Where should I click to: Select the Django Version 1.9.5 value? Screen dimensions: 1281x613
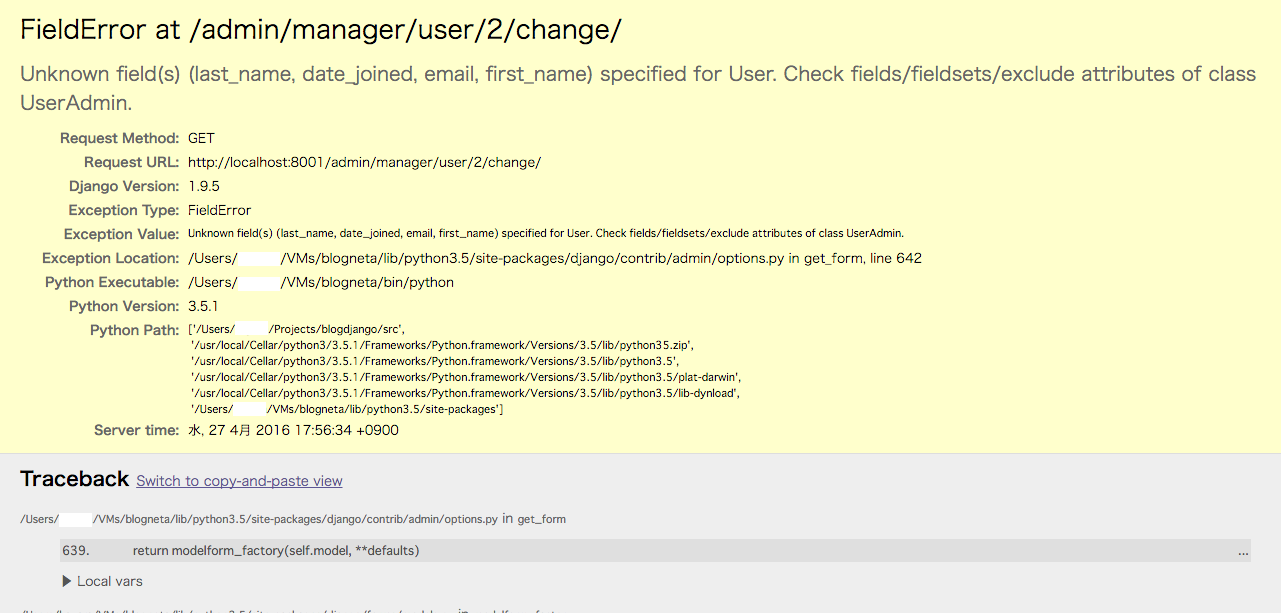[204, 186]
